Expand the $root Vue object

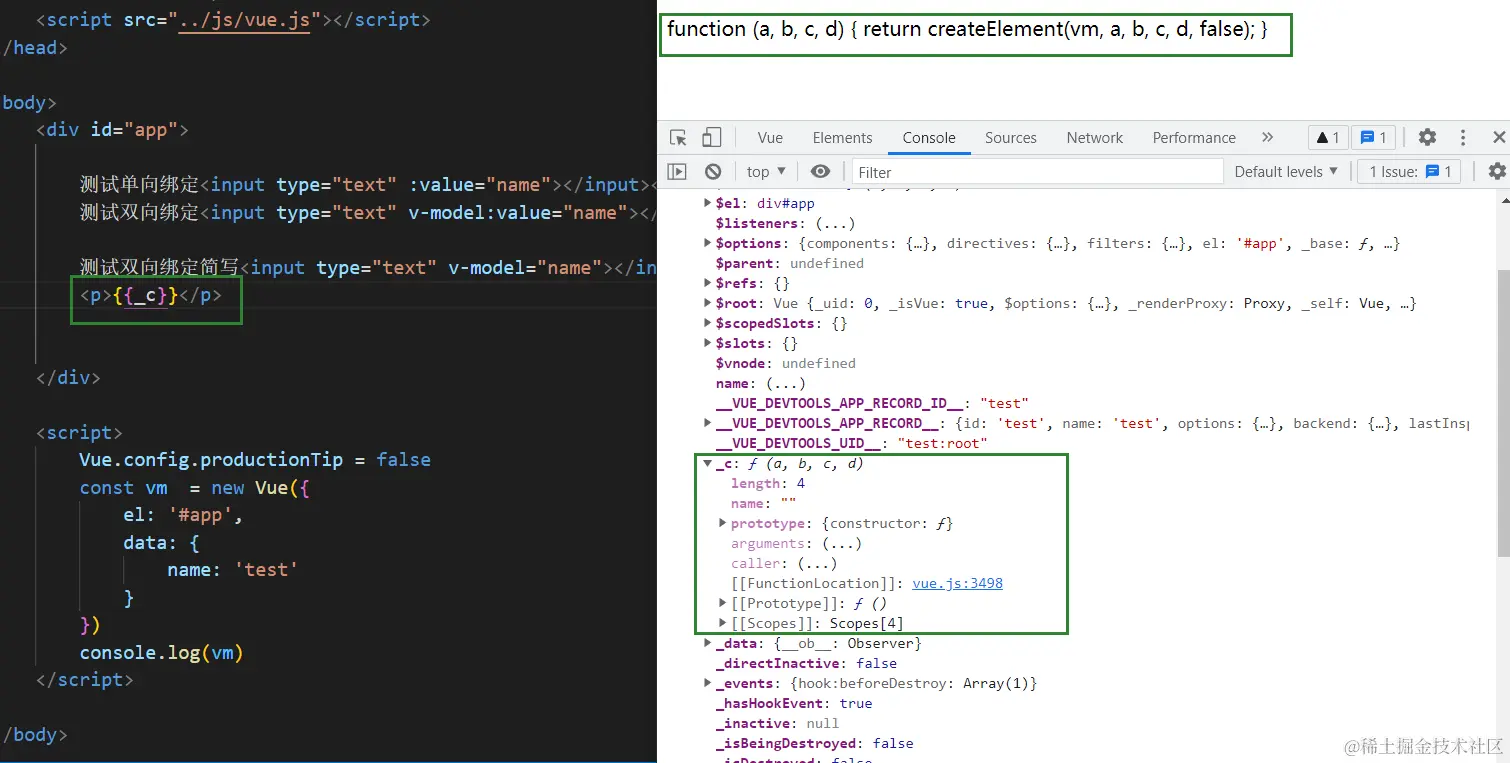click(708, 303)
